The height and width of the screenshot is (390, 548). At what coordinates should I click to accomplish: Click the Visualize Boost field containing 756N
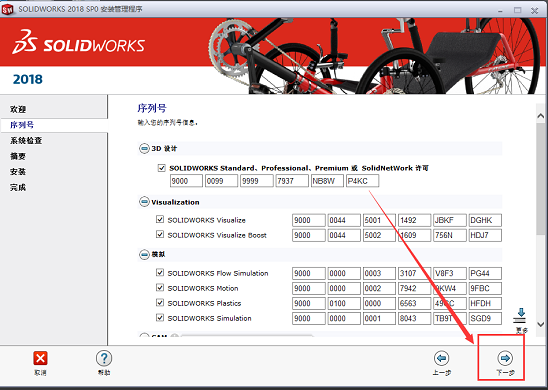(450, 235)
